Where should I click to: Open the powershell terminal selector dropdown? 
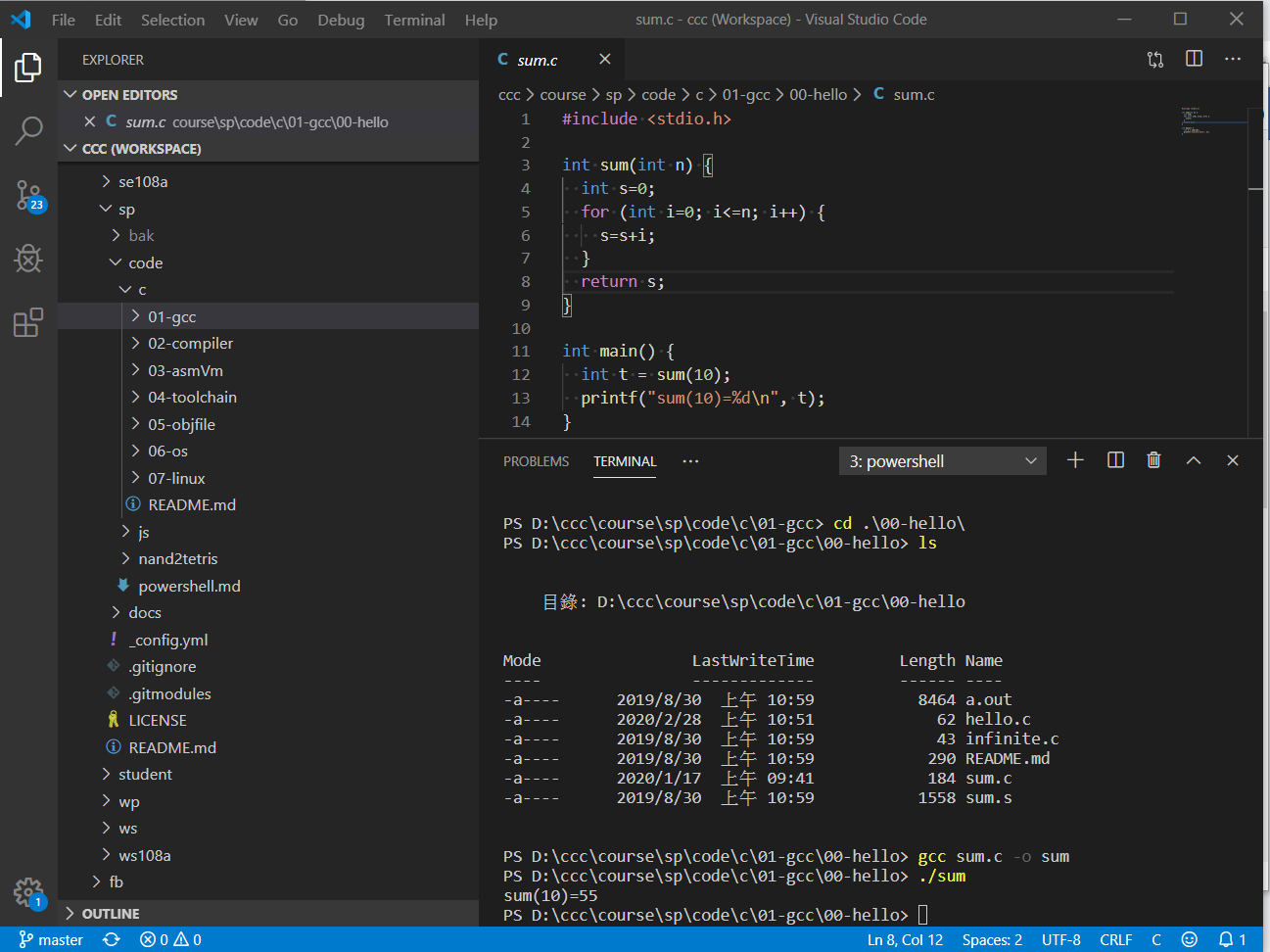[942, 461]
